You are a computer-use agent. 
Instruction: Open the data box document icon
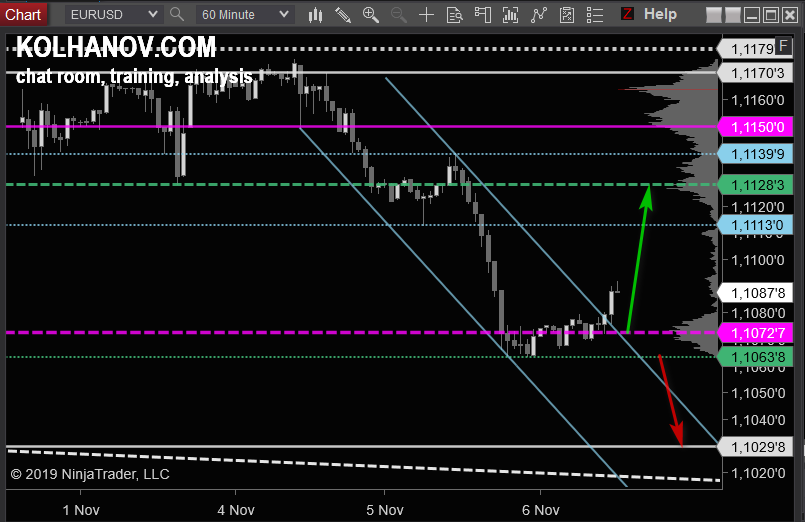pyautogui.click(x=454, y=15)
